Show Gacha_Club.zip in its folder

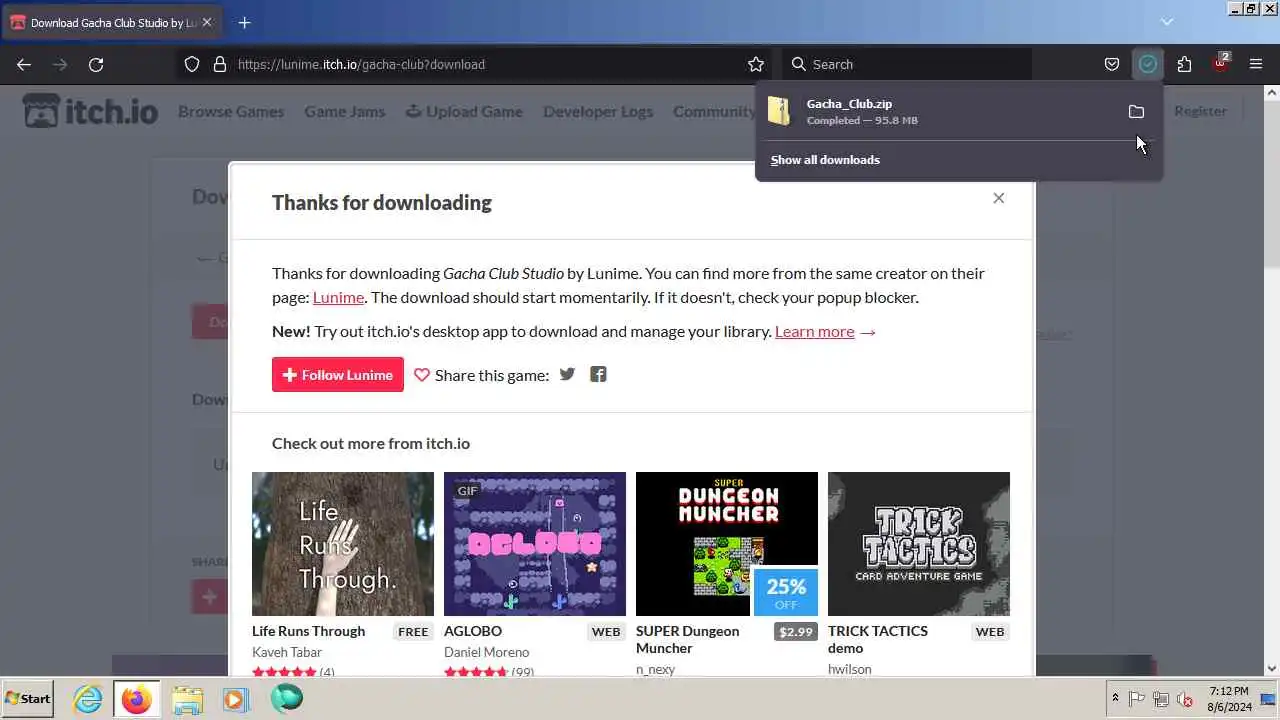(x=1136, y=112)
